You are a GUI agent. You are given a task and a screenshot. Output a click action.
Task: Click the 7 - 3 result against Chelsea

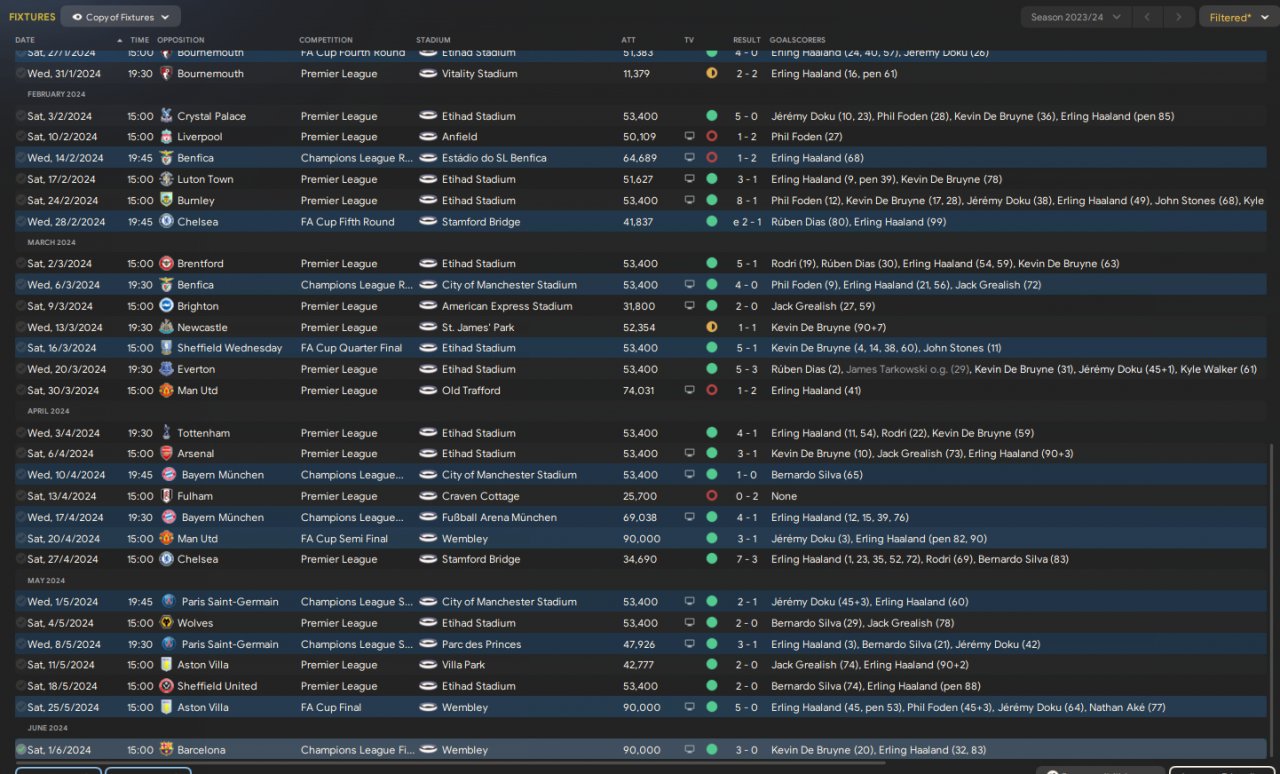pos(747,559)
